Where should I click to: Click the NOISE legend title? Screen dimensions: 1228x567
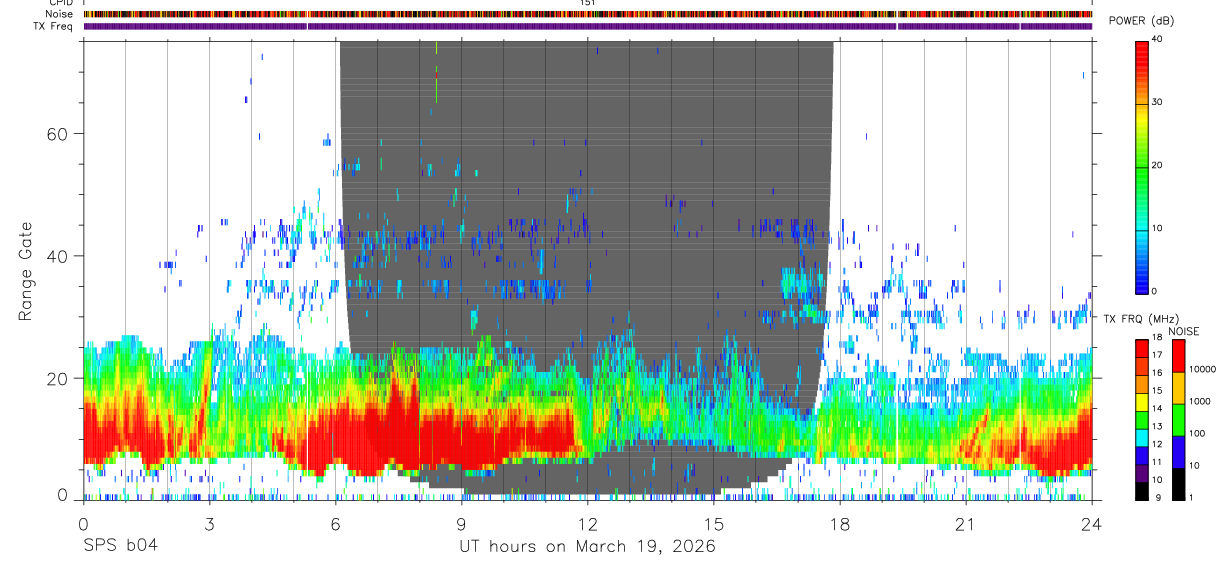[x=1183, y=332]
